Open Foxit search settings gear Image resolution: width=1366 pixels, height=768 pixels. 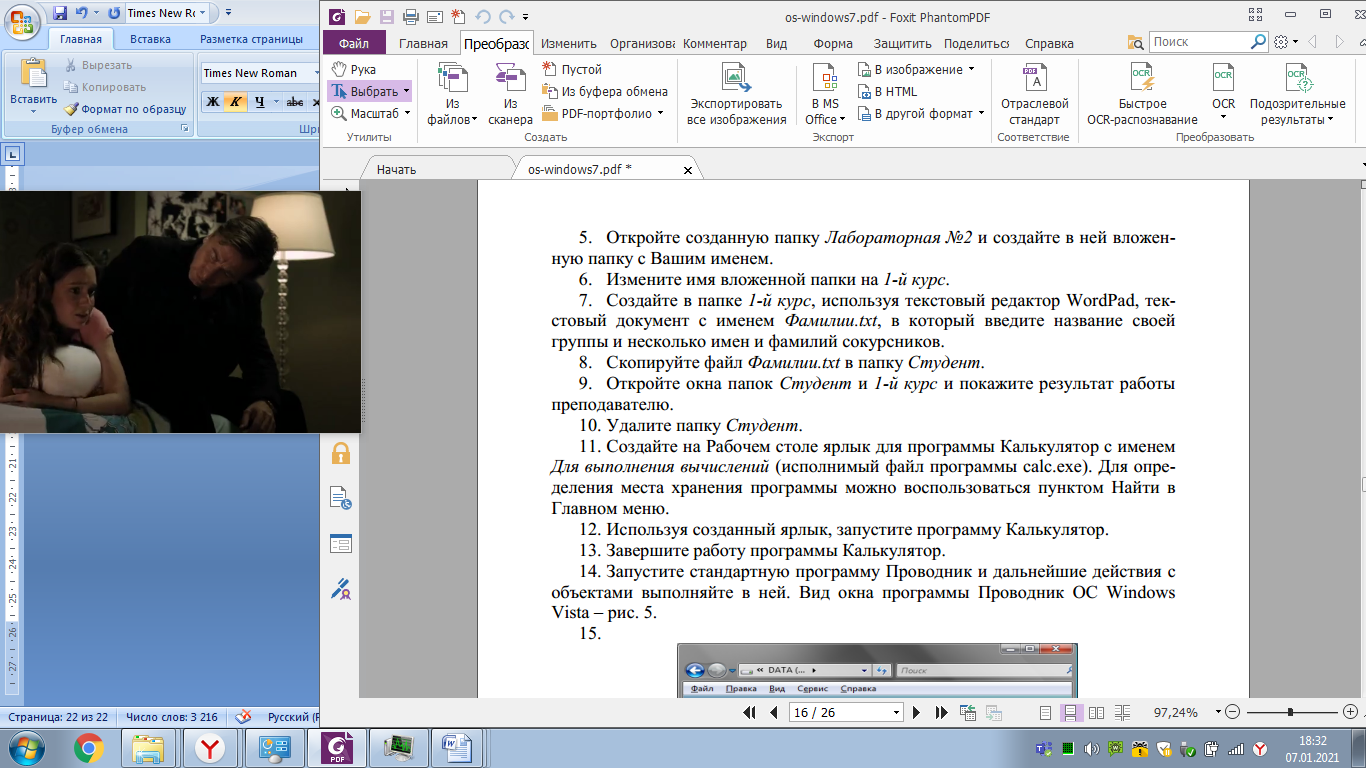point(1283,42)
